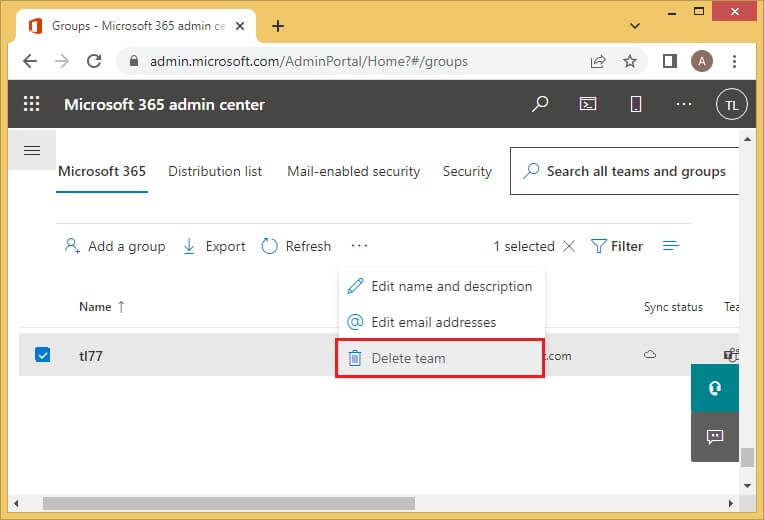Open the TL account avatar

[x=731, y=104]
